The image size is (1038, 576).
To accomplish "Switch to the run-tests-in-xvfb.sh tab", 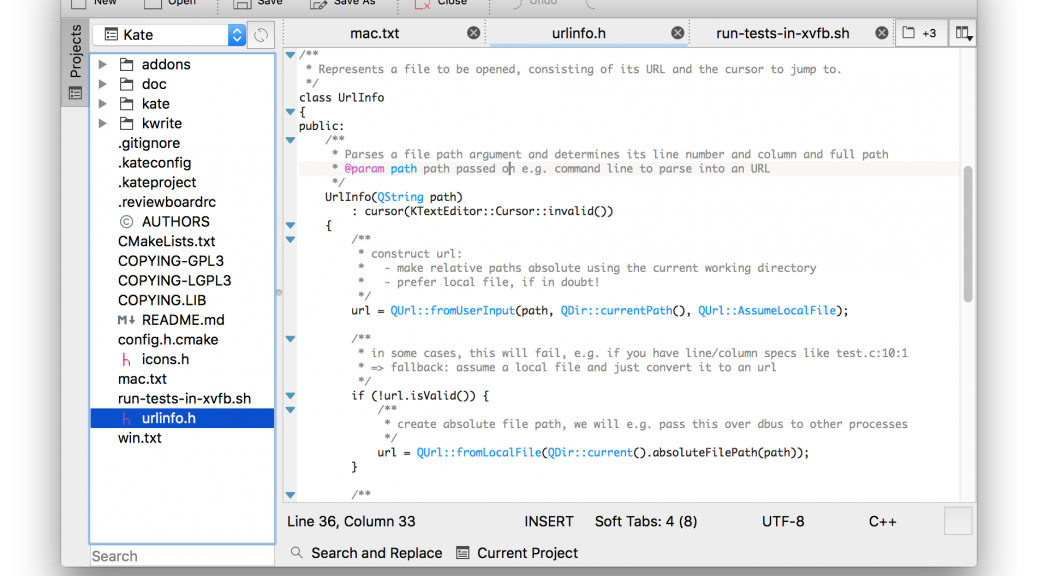I will pos(782,33).
